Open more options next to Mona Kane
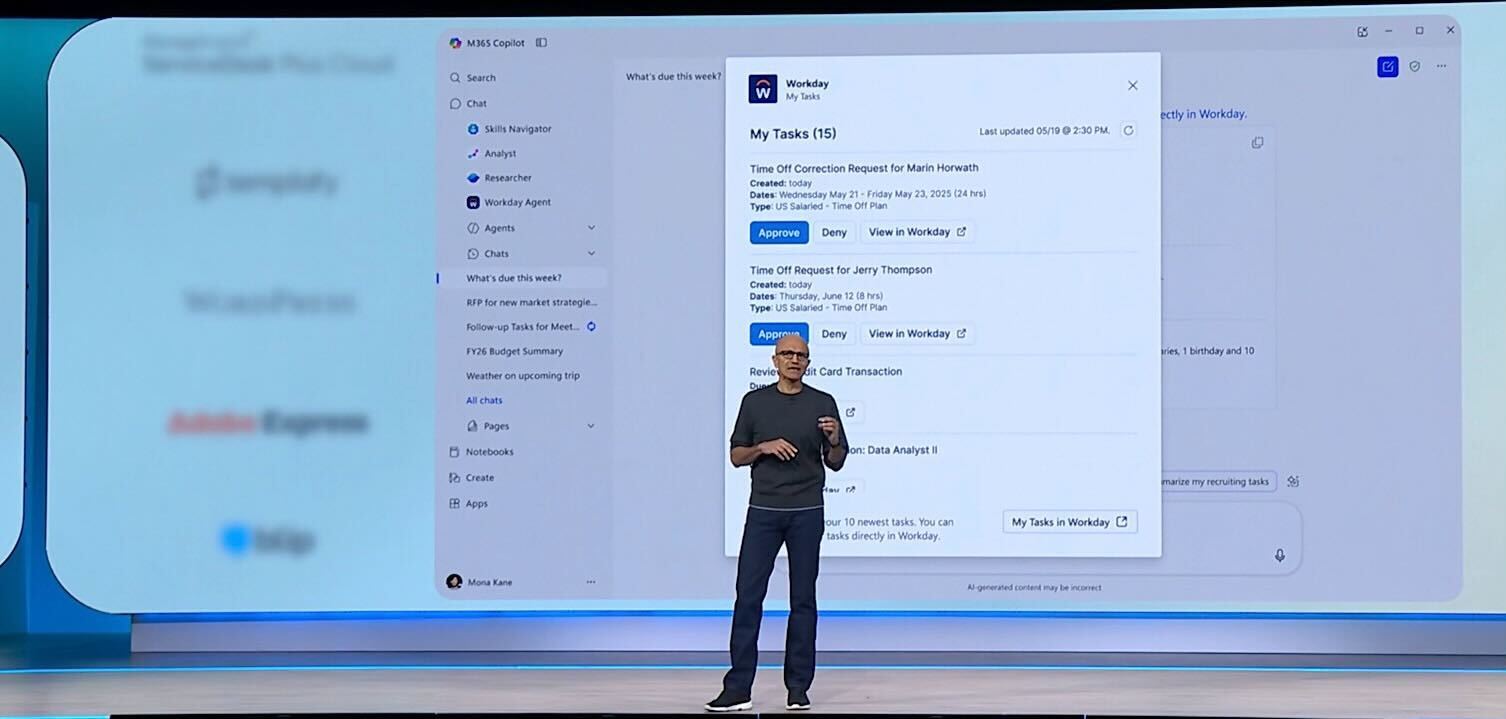Image resolution: width=1506 pixels, height=719 pixels. (591, 581)
